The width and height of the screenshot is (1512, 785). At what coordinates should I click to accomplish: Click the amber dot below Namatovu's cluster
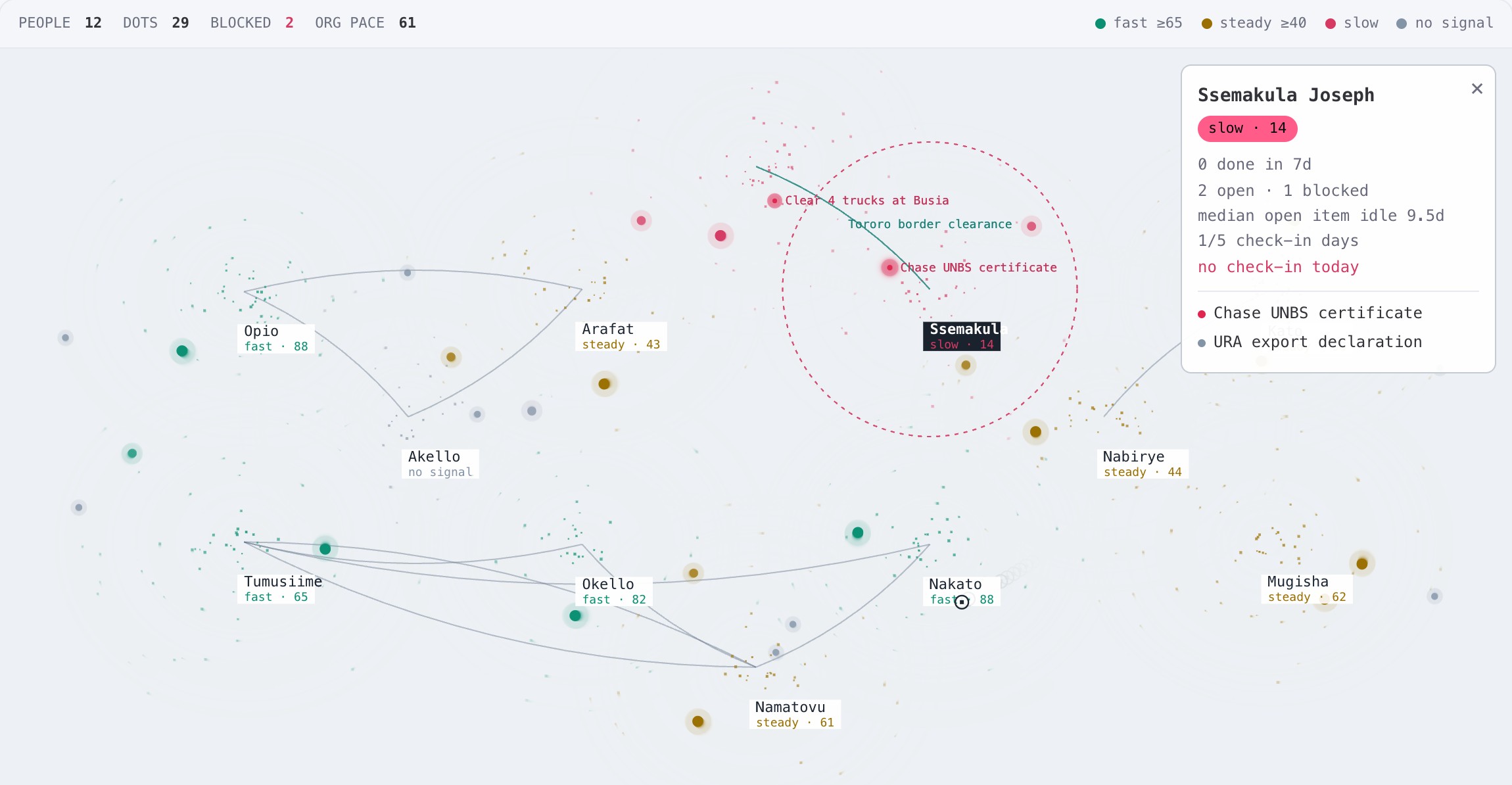(698, 722)
